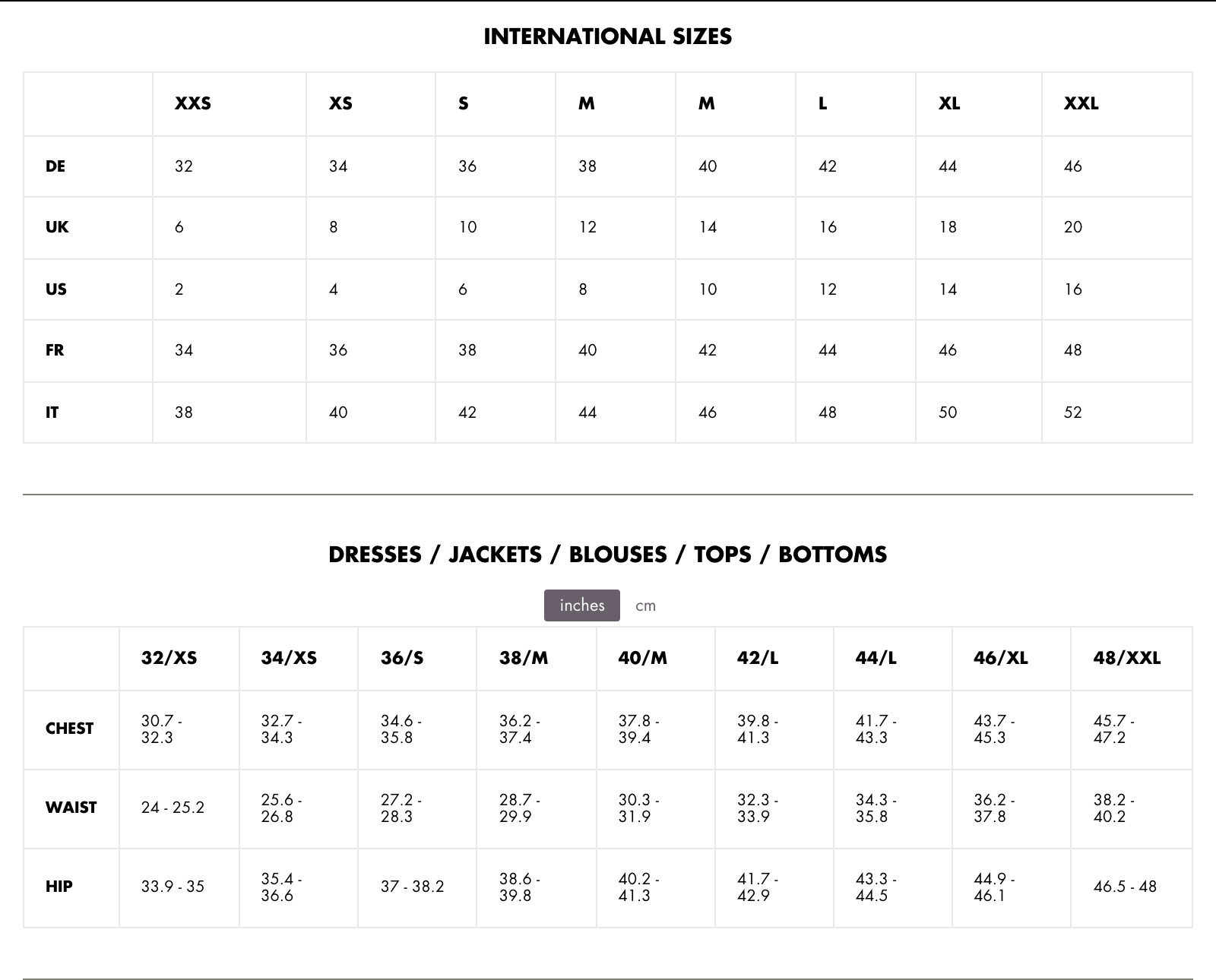Image resolution: width=1216 pixels, height=980 pixels.
Task: Click the XXS column header
Action: [x=193, y=104]
